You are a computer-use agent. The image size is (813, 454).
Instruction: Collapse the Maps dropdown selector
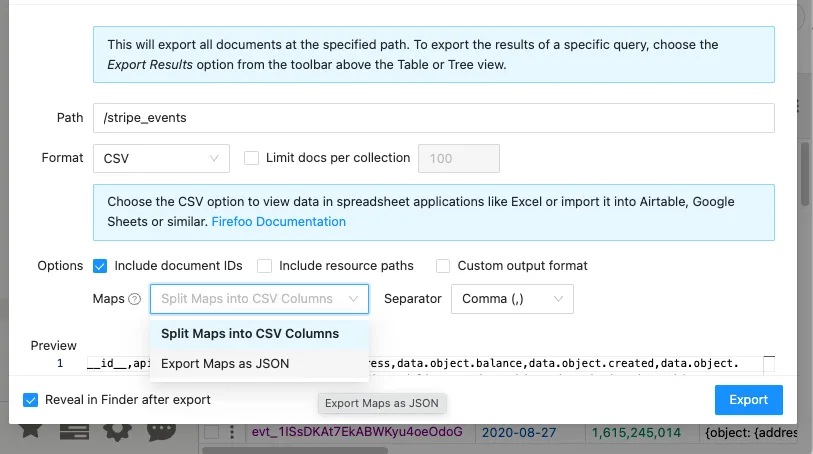pos(259,299)
